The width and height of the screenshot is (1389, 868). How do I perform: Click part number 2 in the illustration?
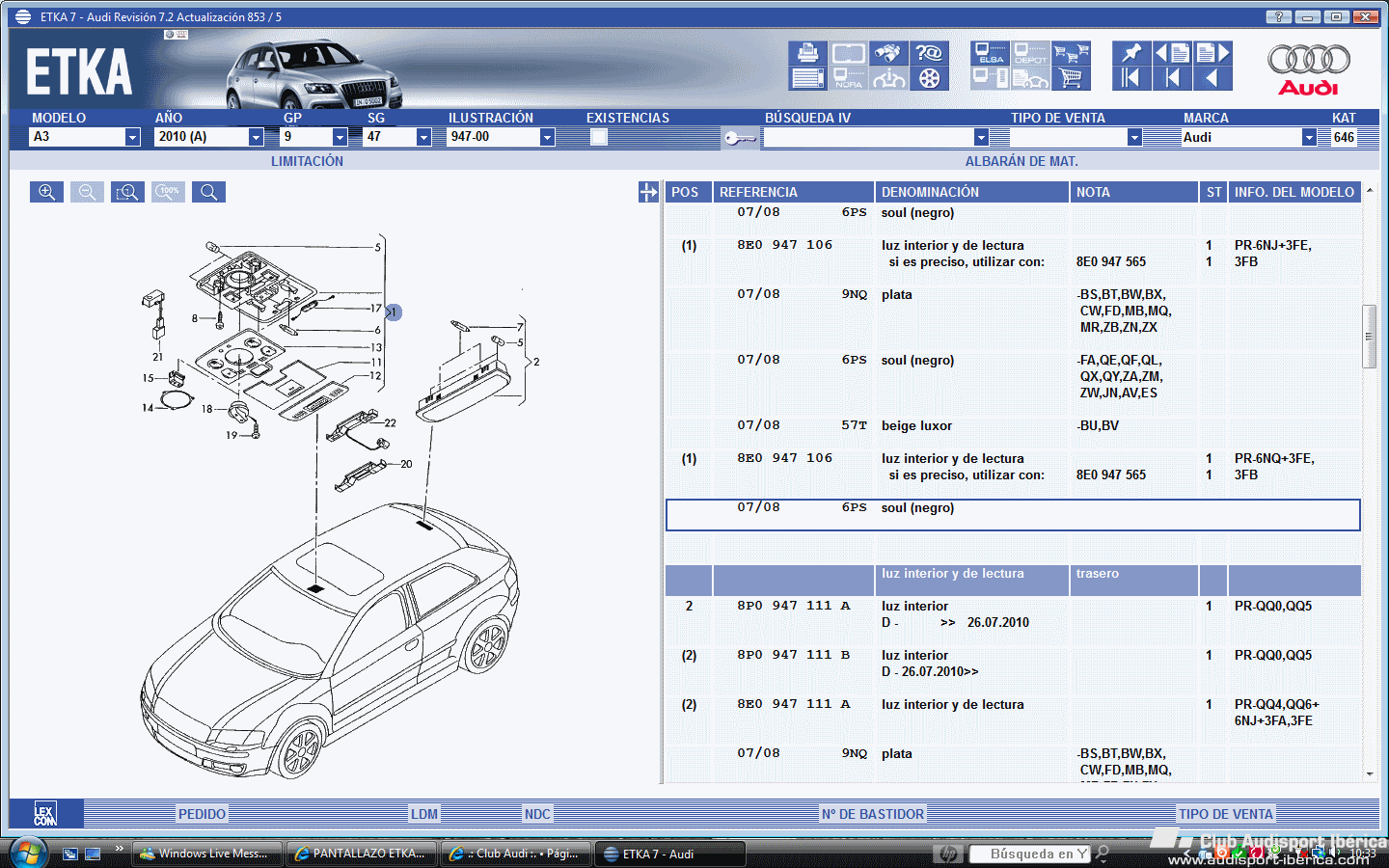[536, 362]
